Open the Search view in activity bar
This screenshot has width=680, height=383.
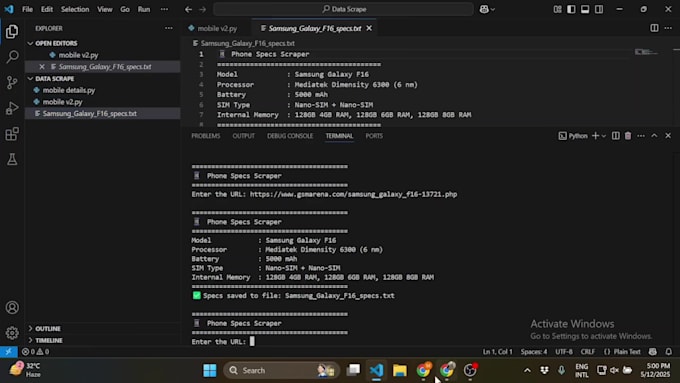tap(12, 56)
